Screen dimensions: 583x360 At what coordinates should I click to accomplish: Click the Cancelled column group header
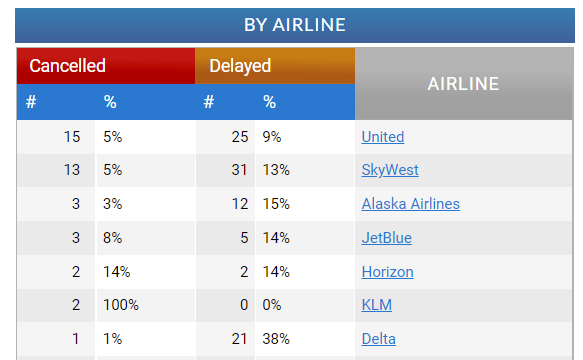click(106, 66)
